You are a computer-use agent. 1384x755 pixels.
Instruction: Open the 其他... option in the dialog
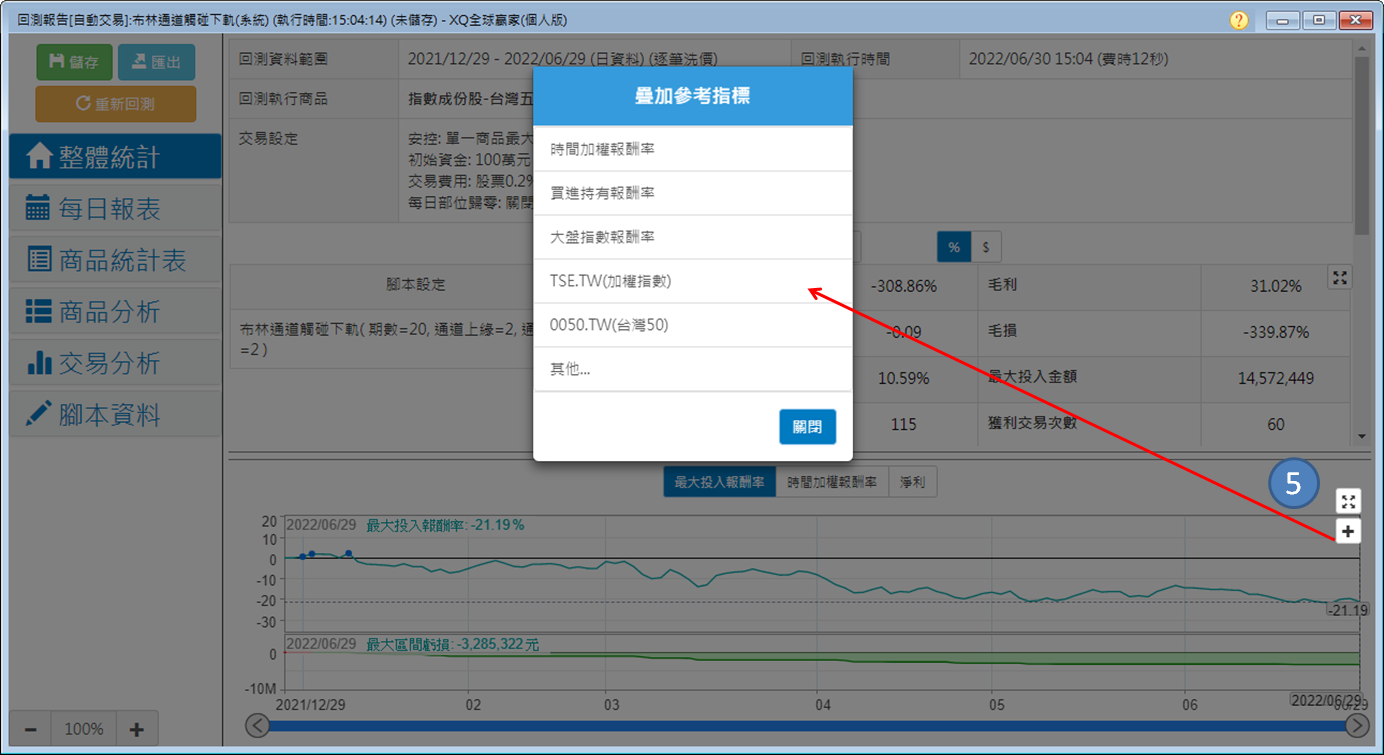point(692,369)
